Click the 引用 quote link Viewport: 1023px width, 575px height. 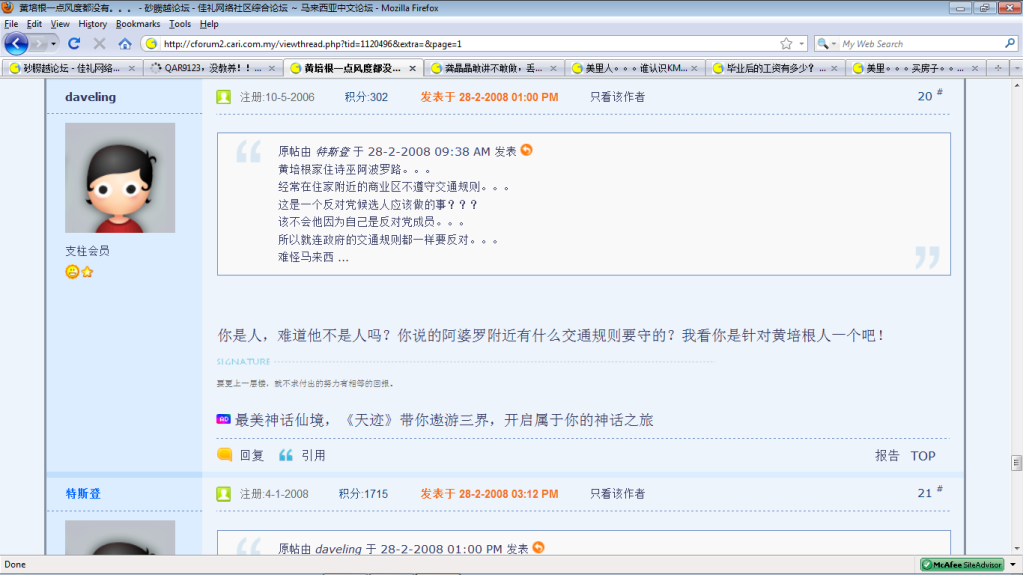(x=313, y=455)
